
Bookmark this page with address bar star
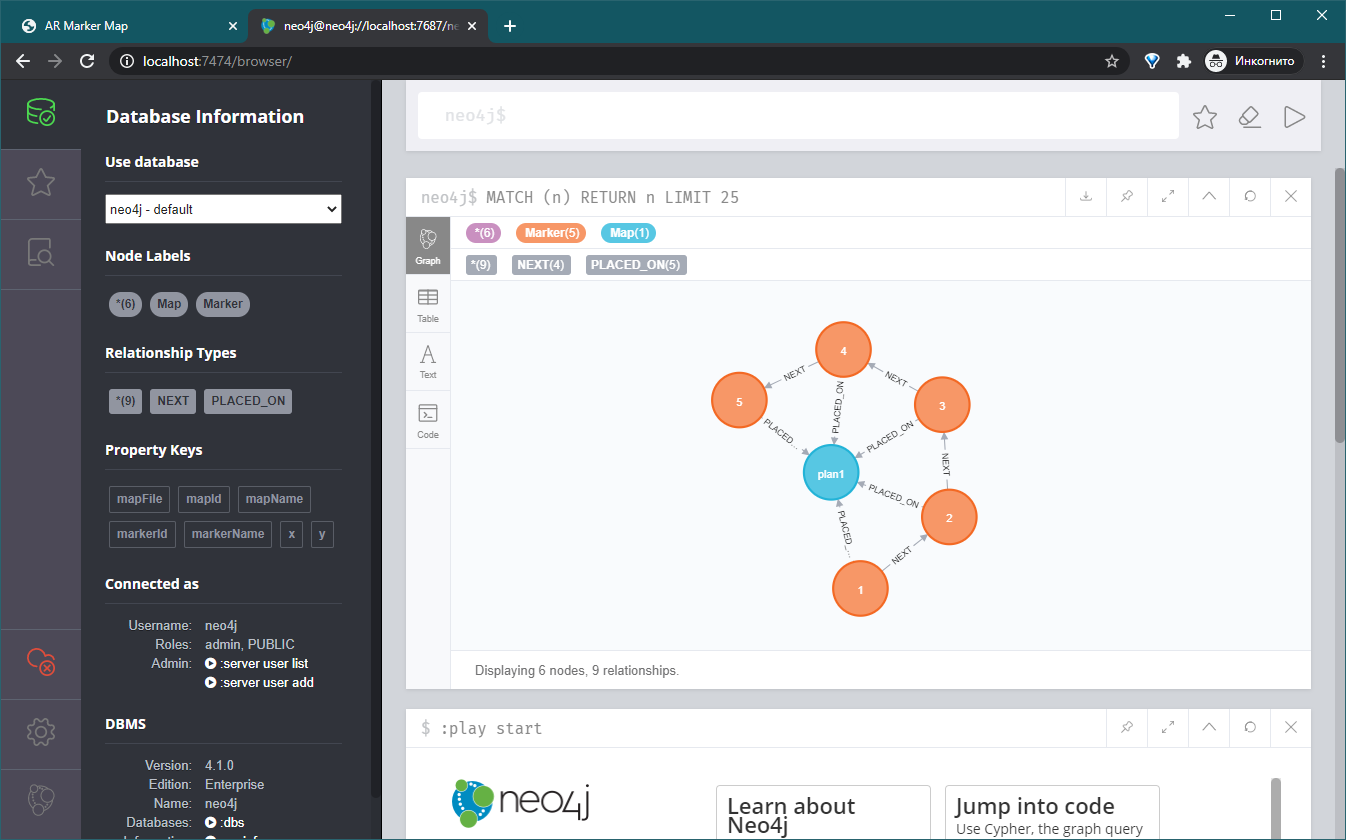pyautogui.click(x=1111, y=61)
